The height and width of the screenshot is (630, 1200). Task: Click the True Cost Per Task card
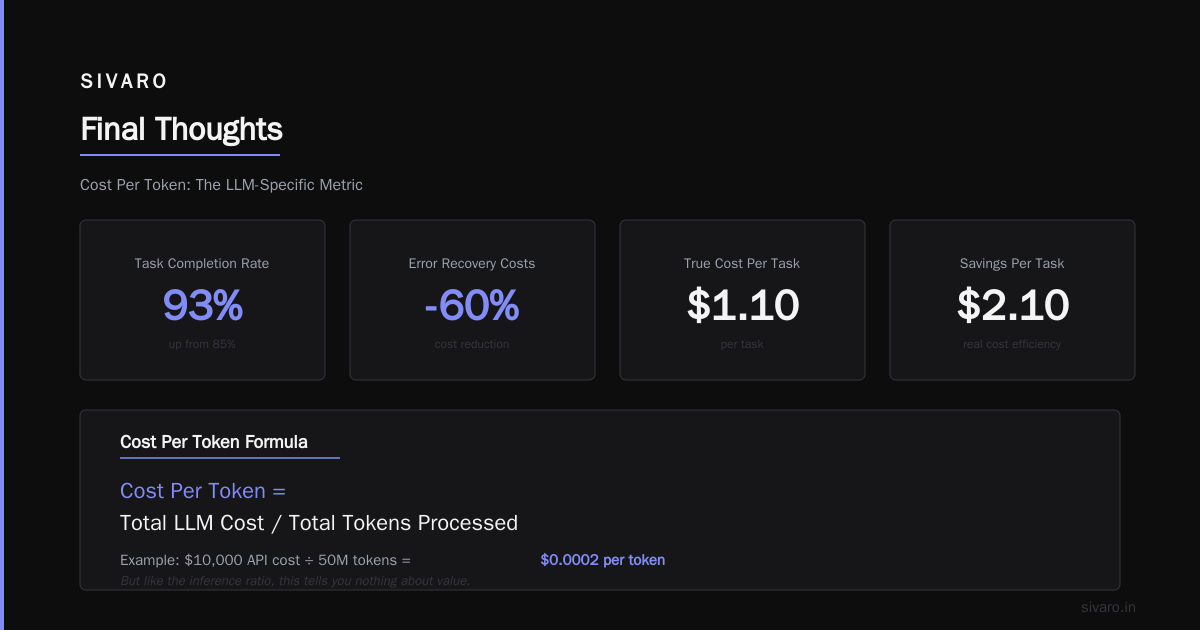(742, 300)
